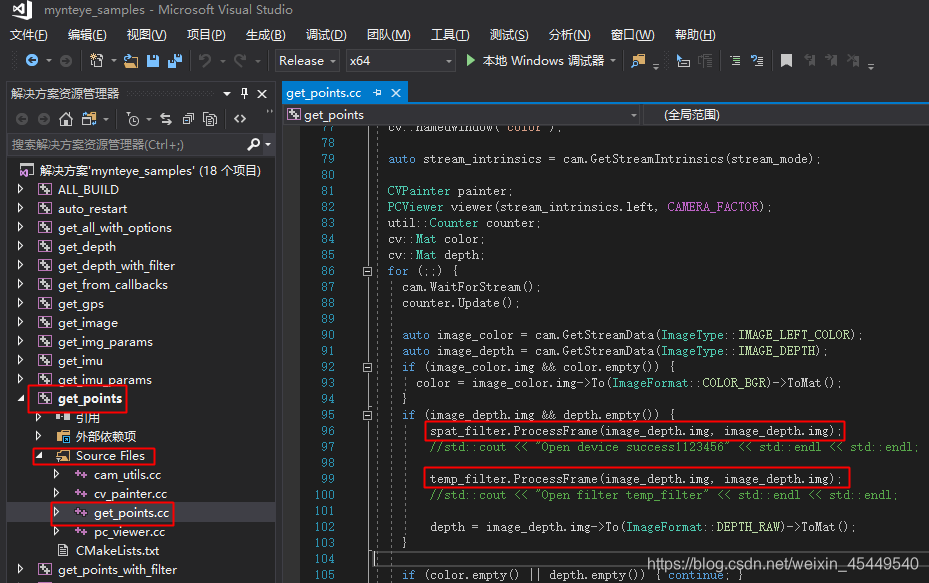
Task: Redo the edit via the toolbar arrow
Action: (x=240, y=60)
